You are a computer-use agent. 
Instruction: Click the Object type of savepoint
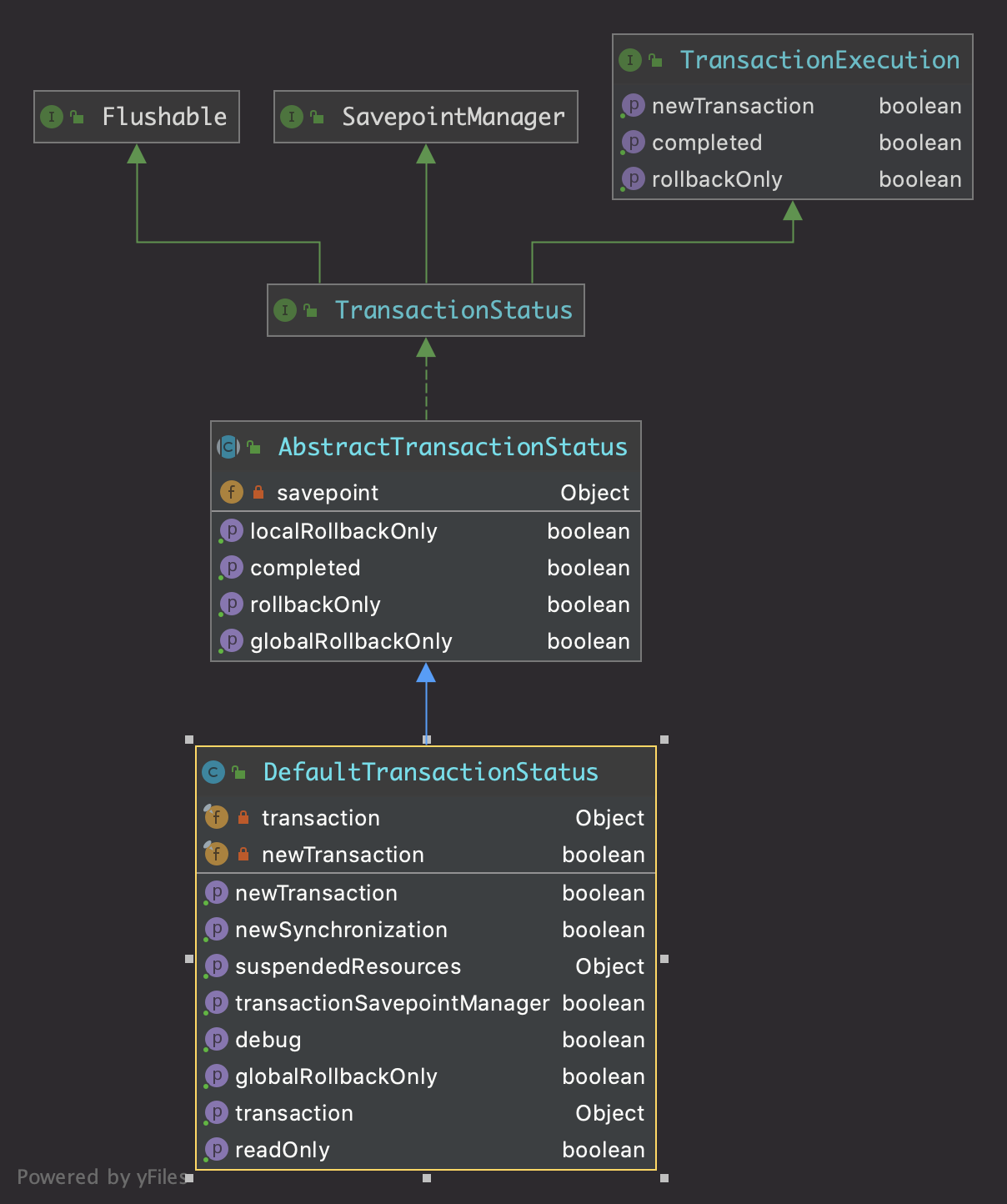pyautogui.click(x=594, y=493)
